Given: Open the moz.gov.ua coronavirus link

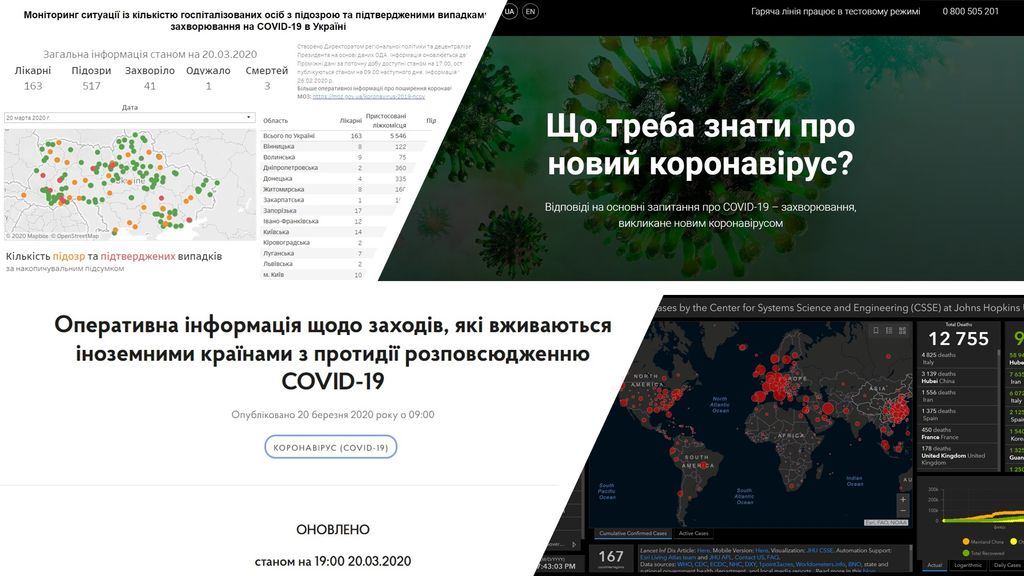Looking at the screenshot, I should pyautogui.click(x=367, y=97).
